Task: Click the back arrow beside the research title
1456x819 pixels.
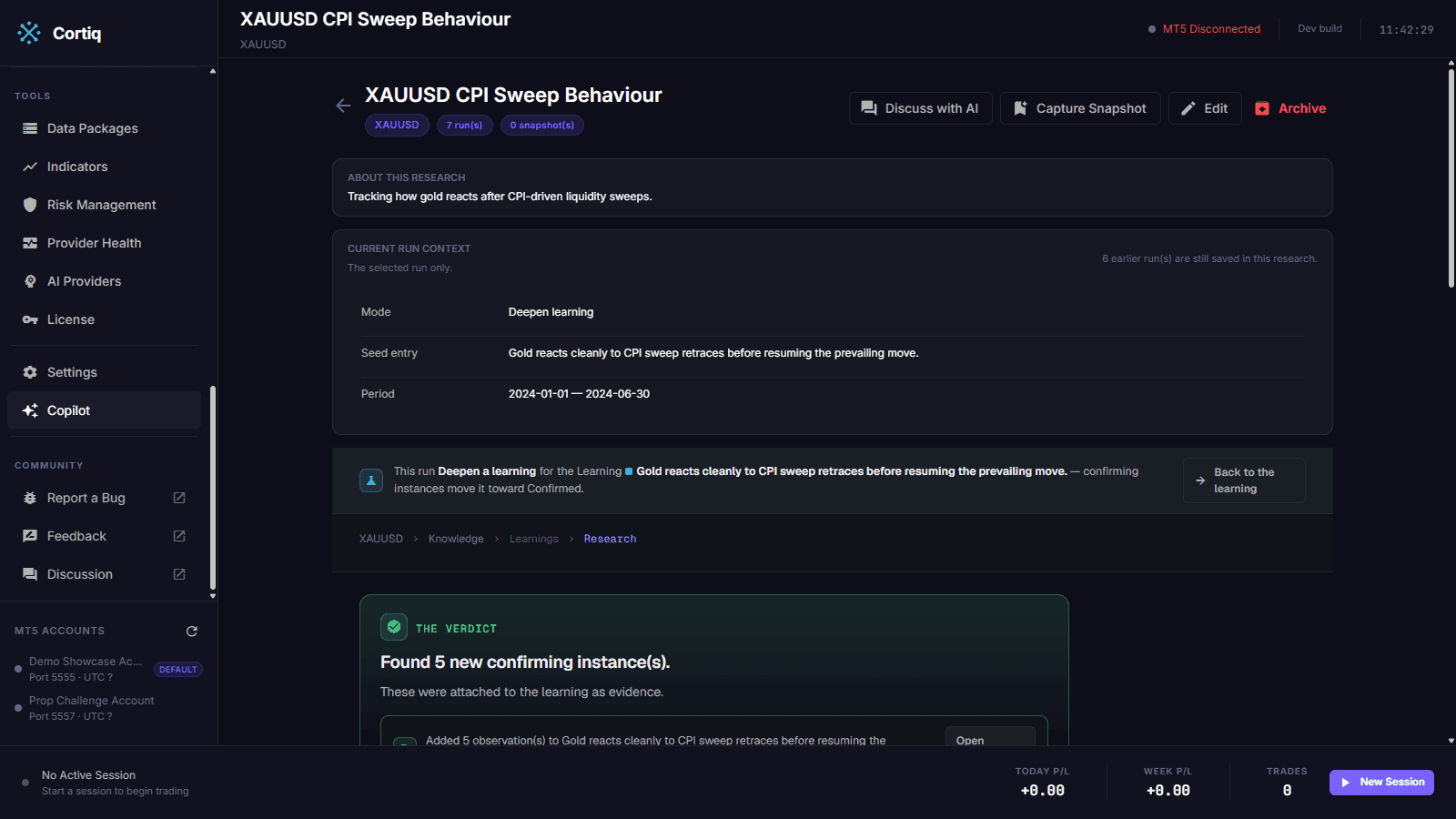Action: (343, 106)
